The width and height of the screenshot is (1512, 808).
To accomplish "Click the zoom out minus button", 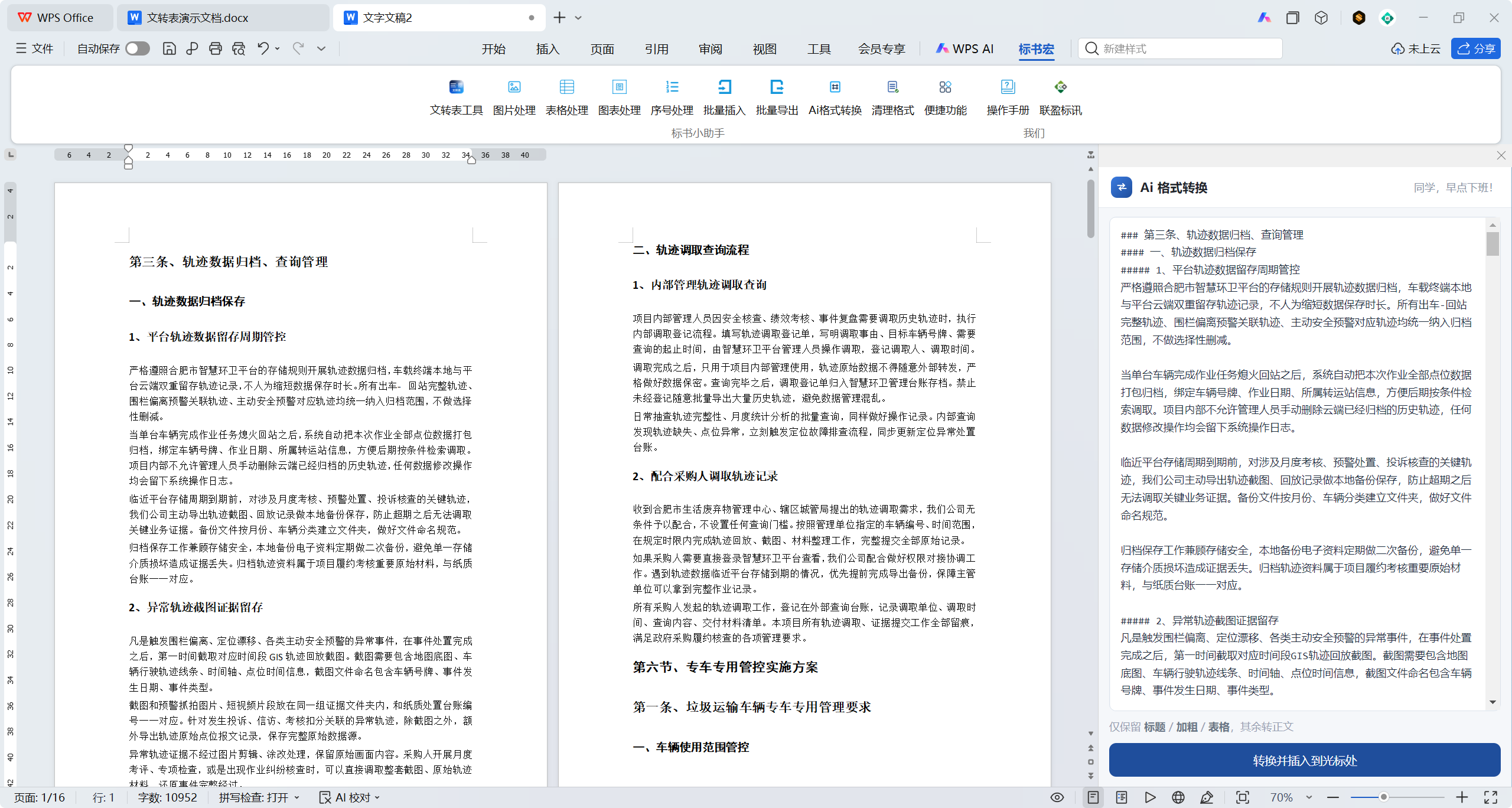I will pyautogui.click(x=1333, y=797).
